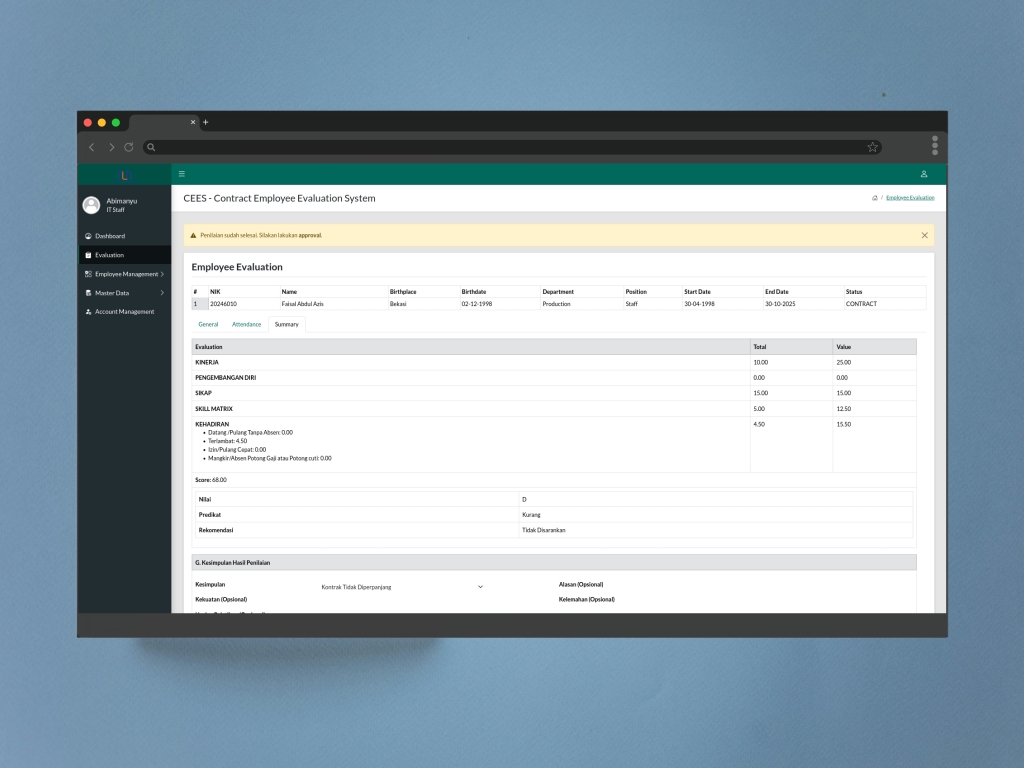The height and width of the screenshot is (768, 1024).
Task: Dismiss the yellow approval alert
Action: pos(924,235)
